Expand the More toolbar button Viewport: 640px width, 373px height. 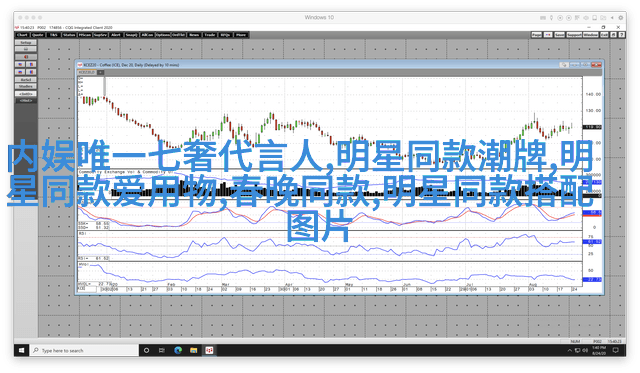click(x=241, y=35)
